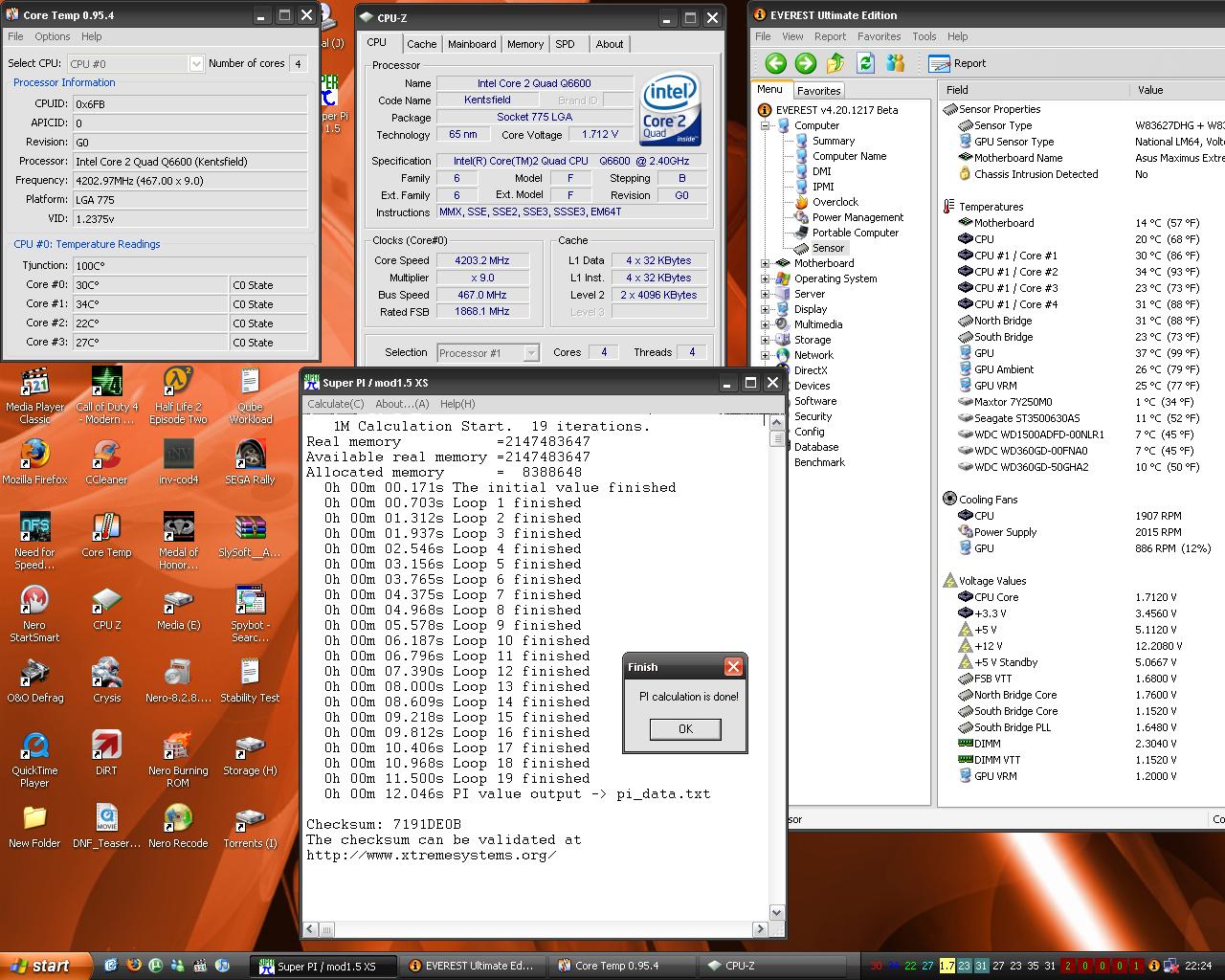Select the CPU Core voltage row
Screen dimensions: 1225x980
coord(1081,597)
